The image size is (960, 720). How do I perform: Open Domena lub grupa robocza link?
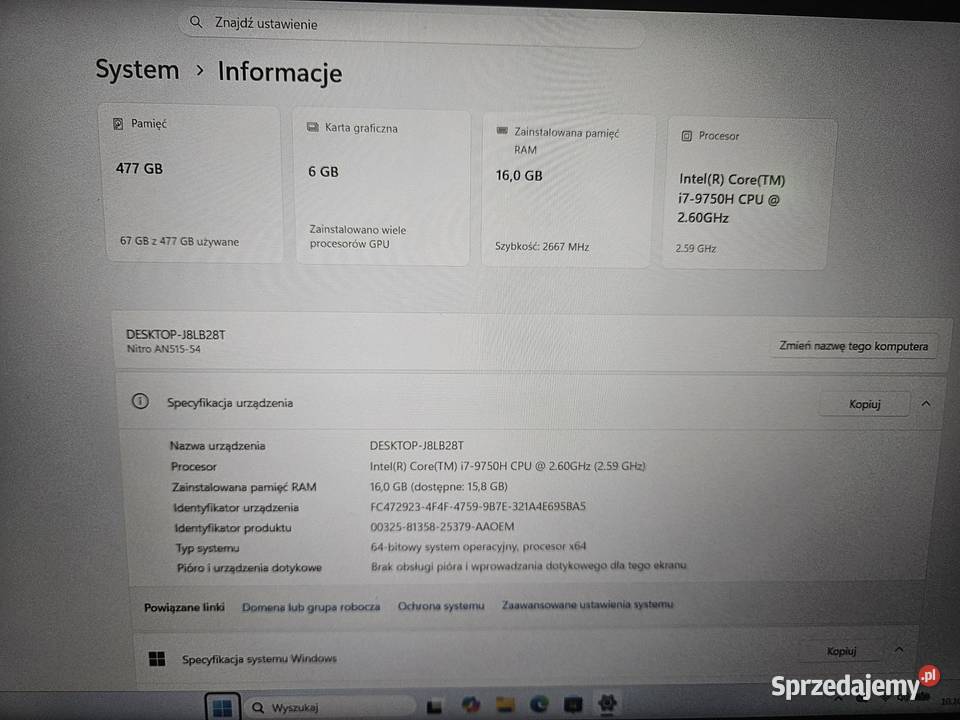pos(311,607)
